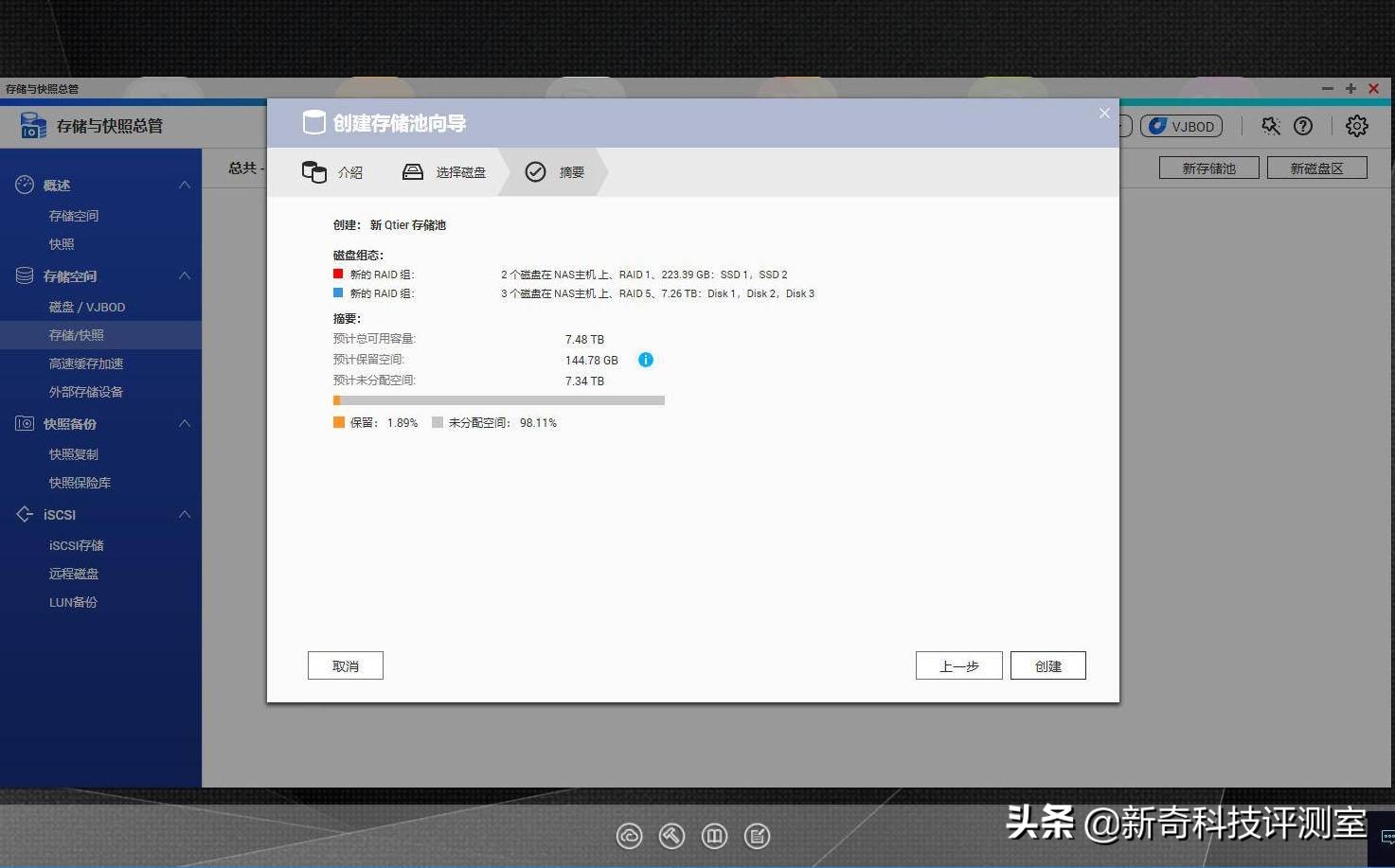The image size is (1395, 868).
Task: Click the info icon beside 144.78 GB
Action: 646,360
